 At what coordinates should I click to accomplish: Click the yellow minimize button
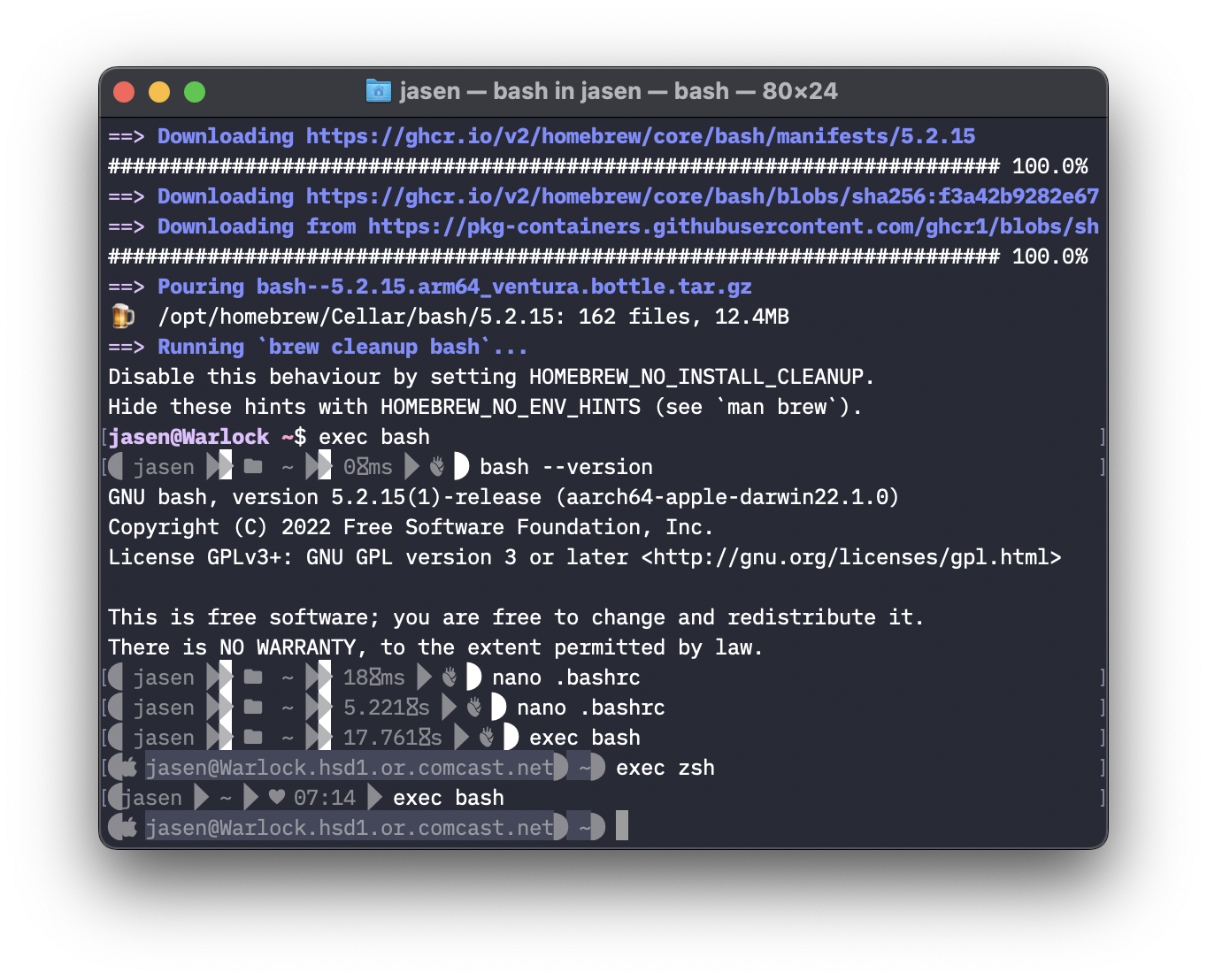point(158,91)
